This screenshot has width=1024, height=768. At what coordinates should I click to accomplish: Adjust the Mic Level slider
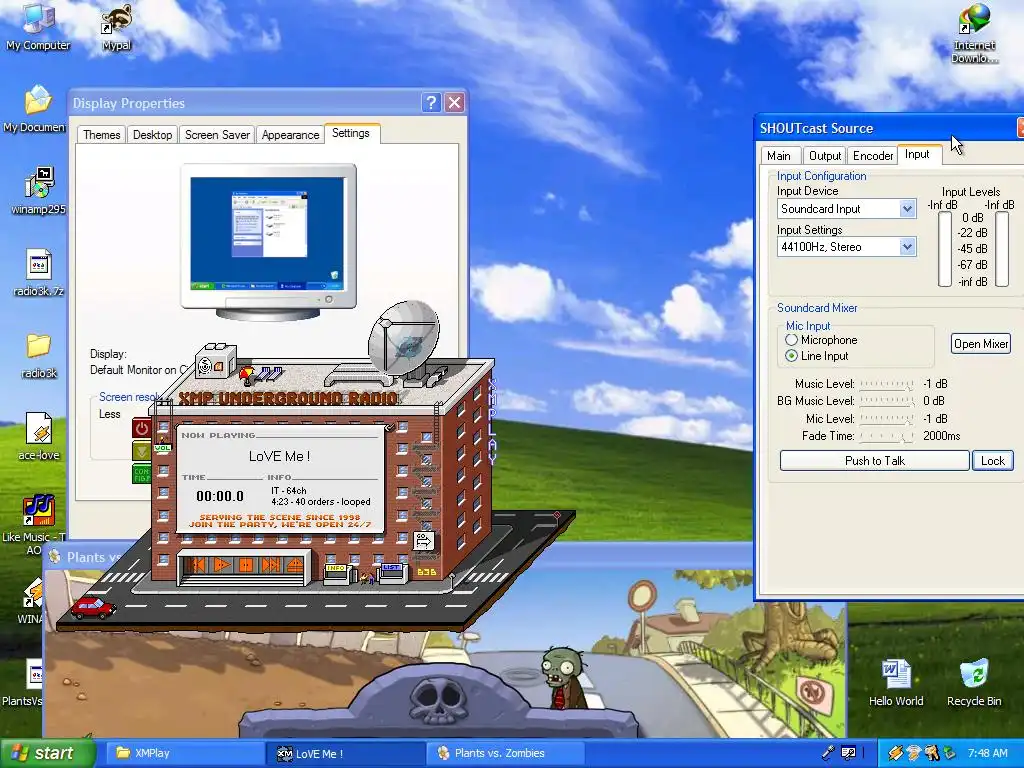click(x=887, y=419)
